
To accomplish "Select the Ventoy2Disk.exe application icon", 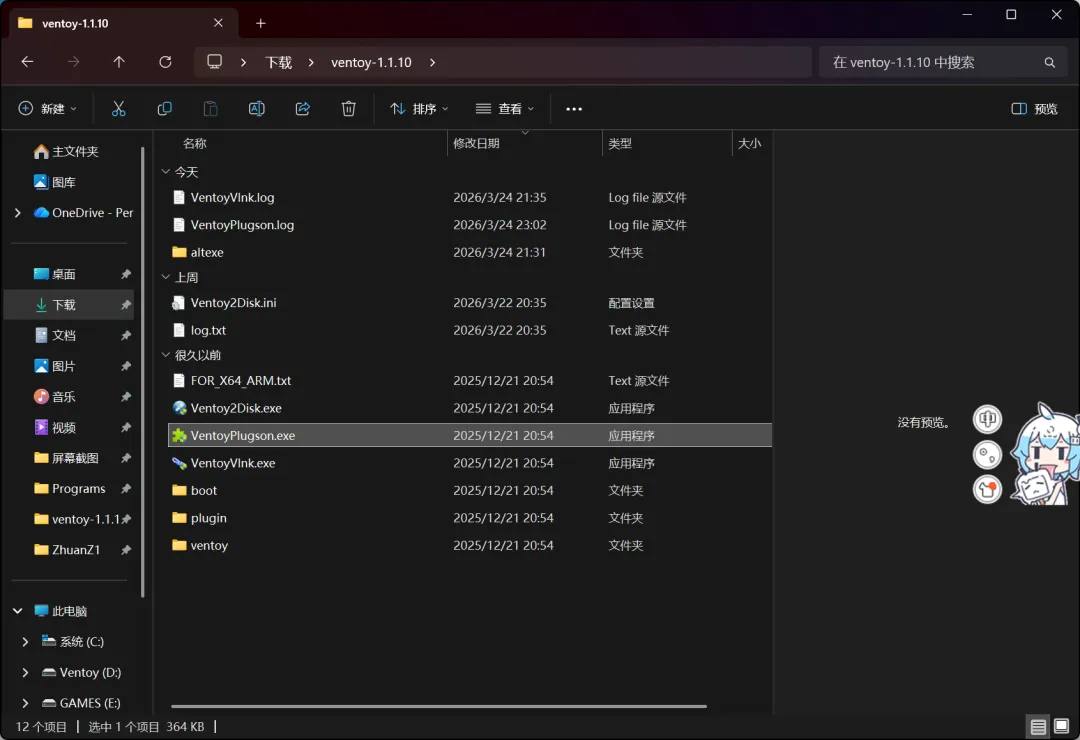I will coord(179,408).
